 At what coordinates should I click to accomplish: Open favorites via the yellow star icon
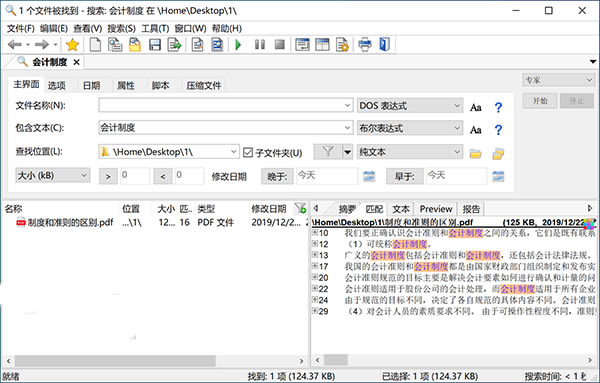[72, 45]
